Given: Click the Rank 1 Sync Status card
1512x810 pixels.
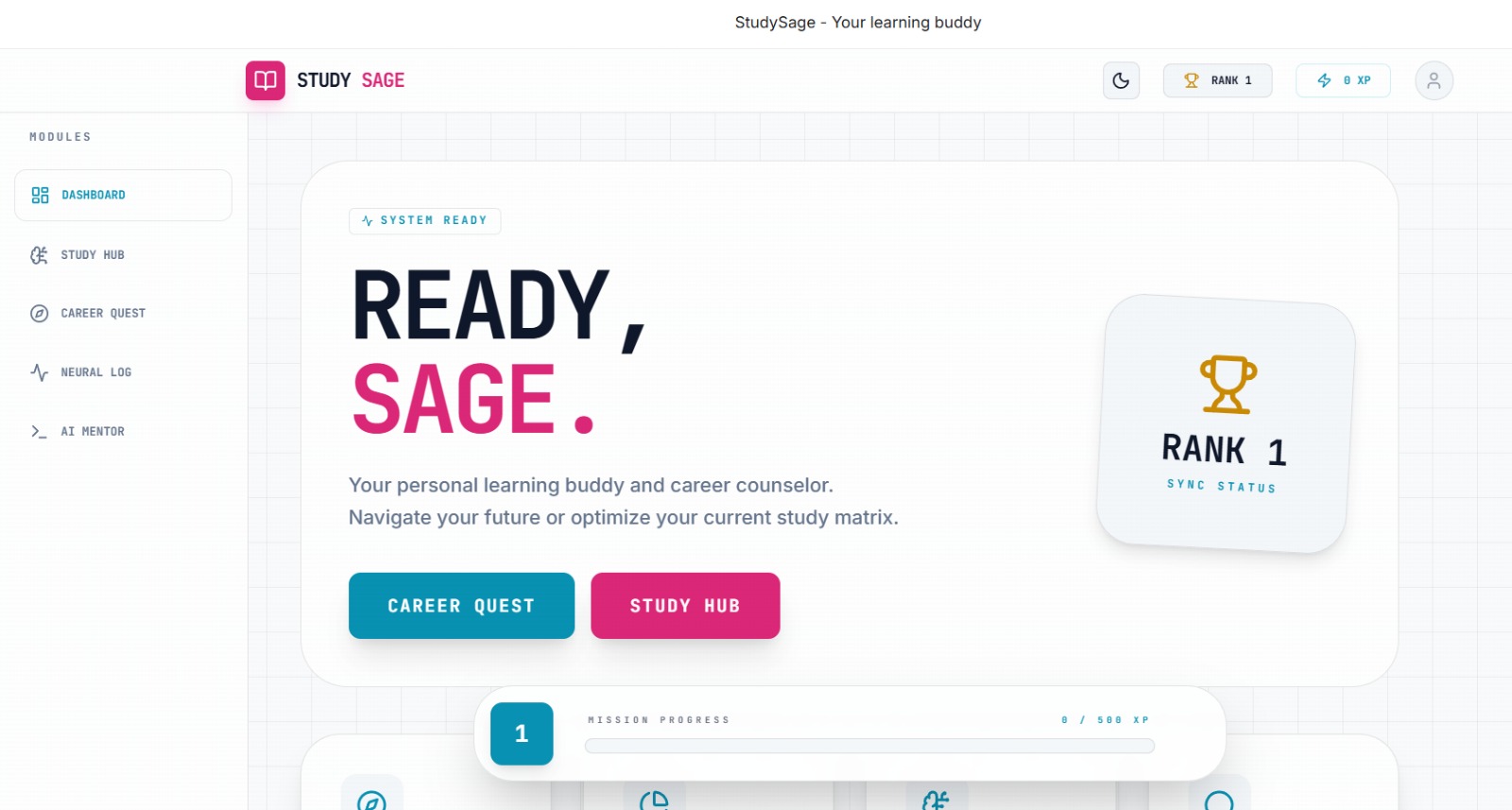Looking at the screenshot, I should pyautogui.click(x=1226, y=423).
